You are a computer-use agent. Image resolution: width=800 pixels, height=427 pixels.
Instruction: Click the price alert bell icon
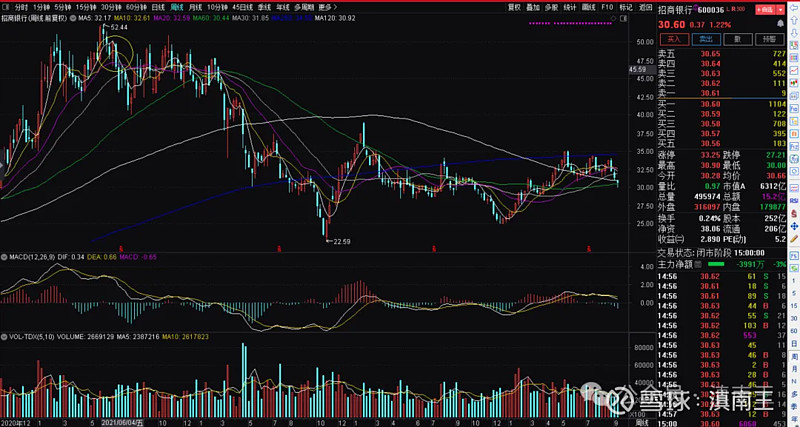[x=780, y=23]
